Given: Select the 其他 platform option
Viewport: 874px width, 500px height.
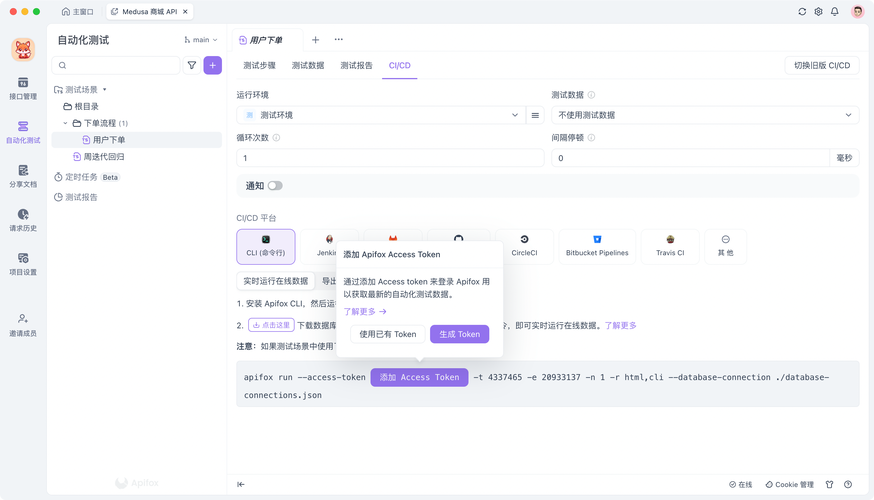Looking at the screenshot, I should pyautogui.click(x=725, y=246).
